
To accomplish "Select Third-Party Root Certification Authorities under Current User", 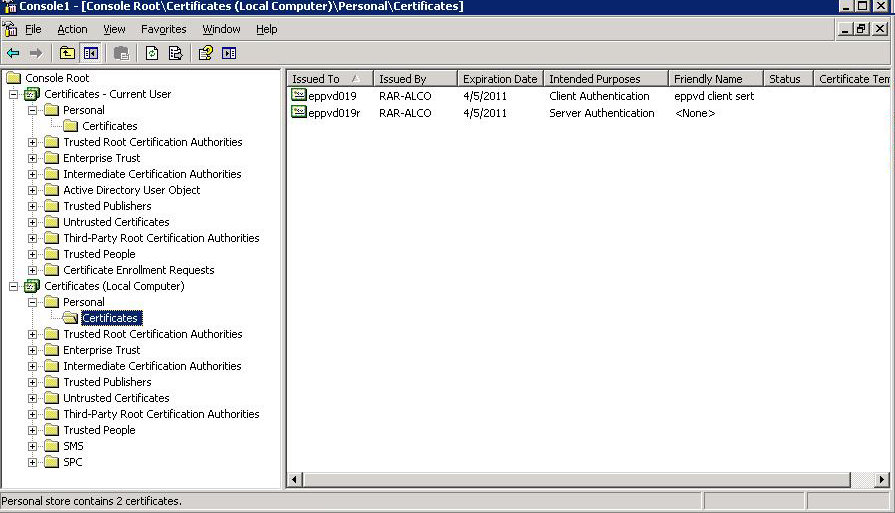I will point(162,238).
